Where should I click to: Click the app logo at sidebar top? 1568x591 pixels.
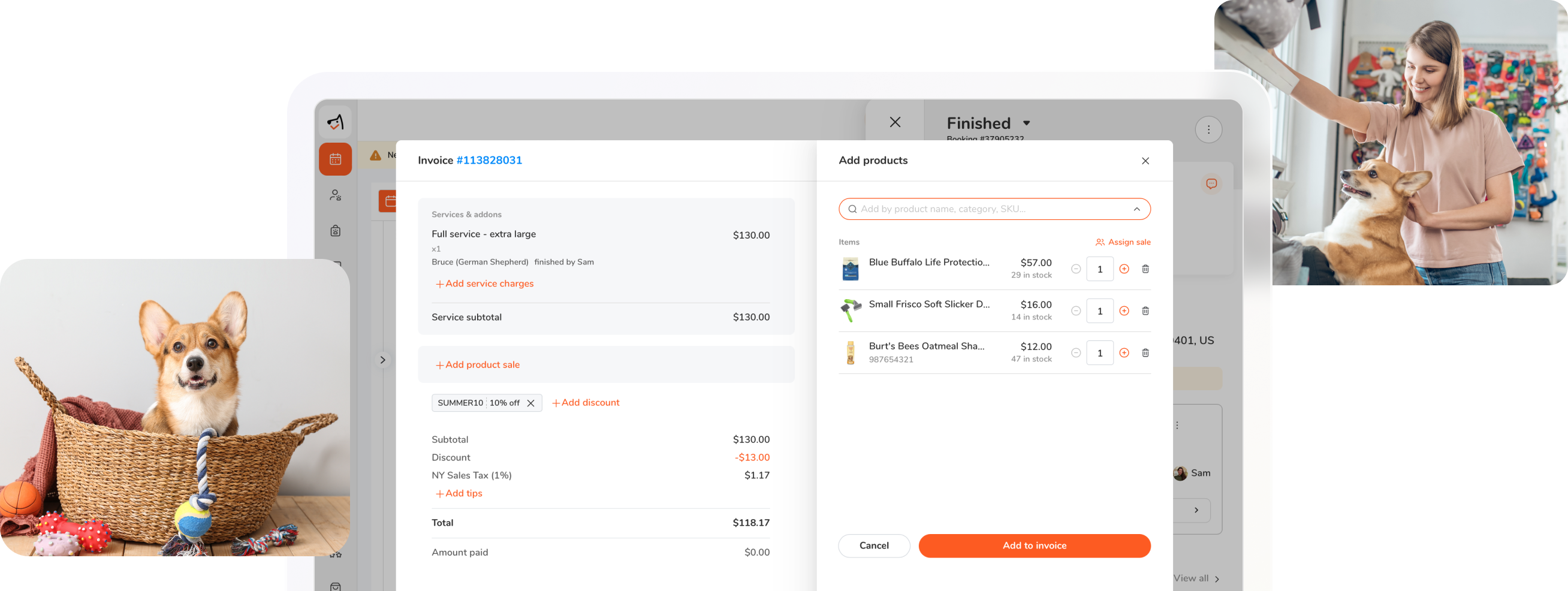[x=336, y=122]
